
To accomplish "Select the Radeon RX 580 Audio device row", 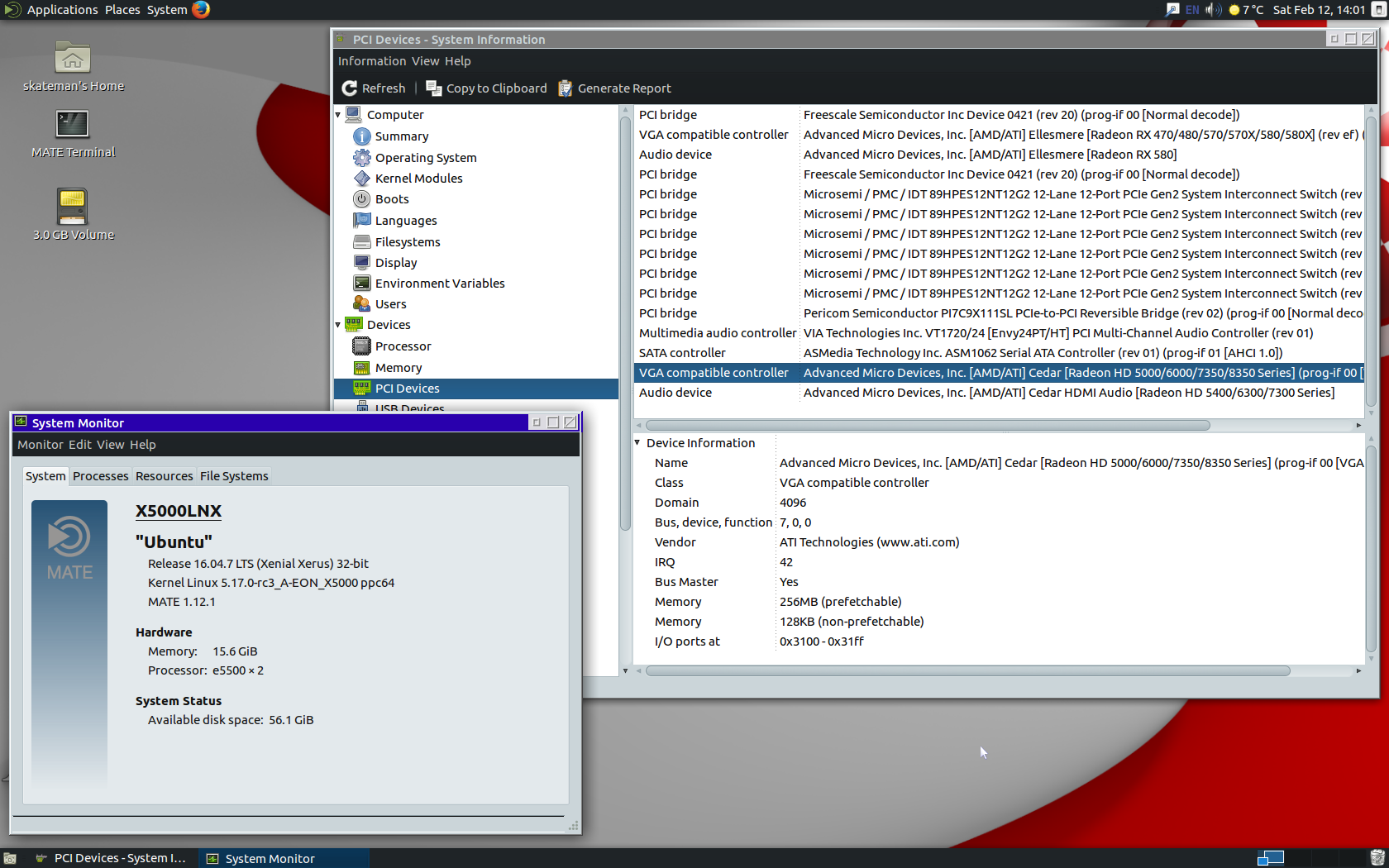I will pos(999,155).
